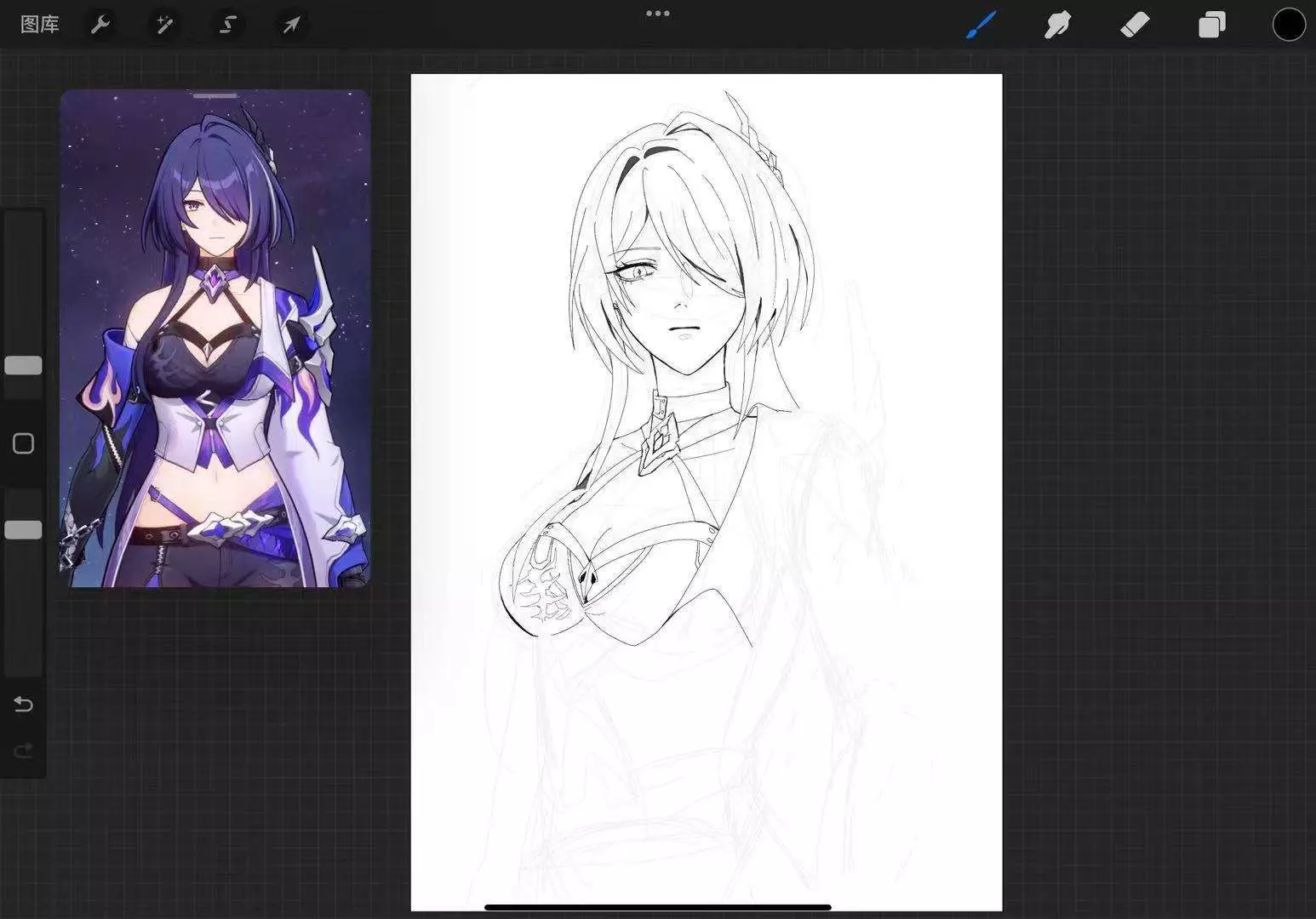This screenshot has width=1316, height=919.
Task: Click the brush size slider handle
Action: [x=23, y=365]
